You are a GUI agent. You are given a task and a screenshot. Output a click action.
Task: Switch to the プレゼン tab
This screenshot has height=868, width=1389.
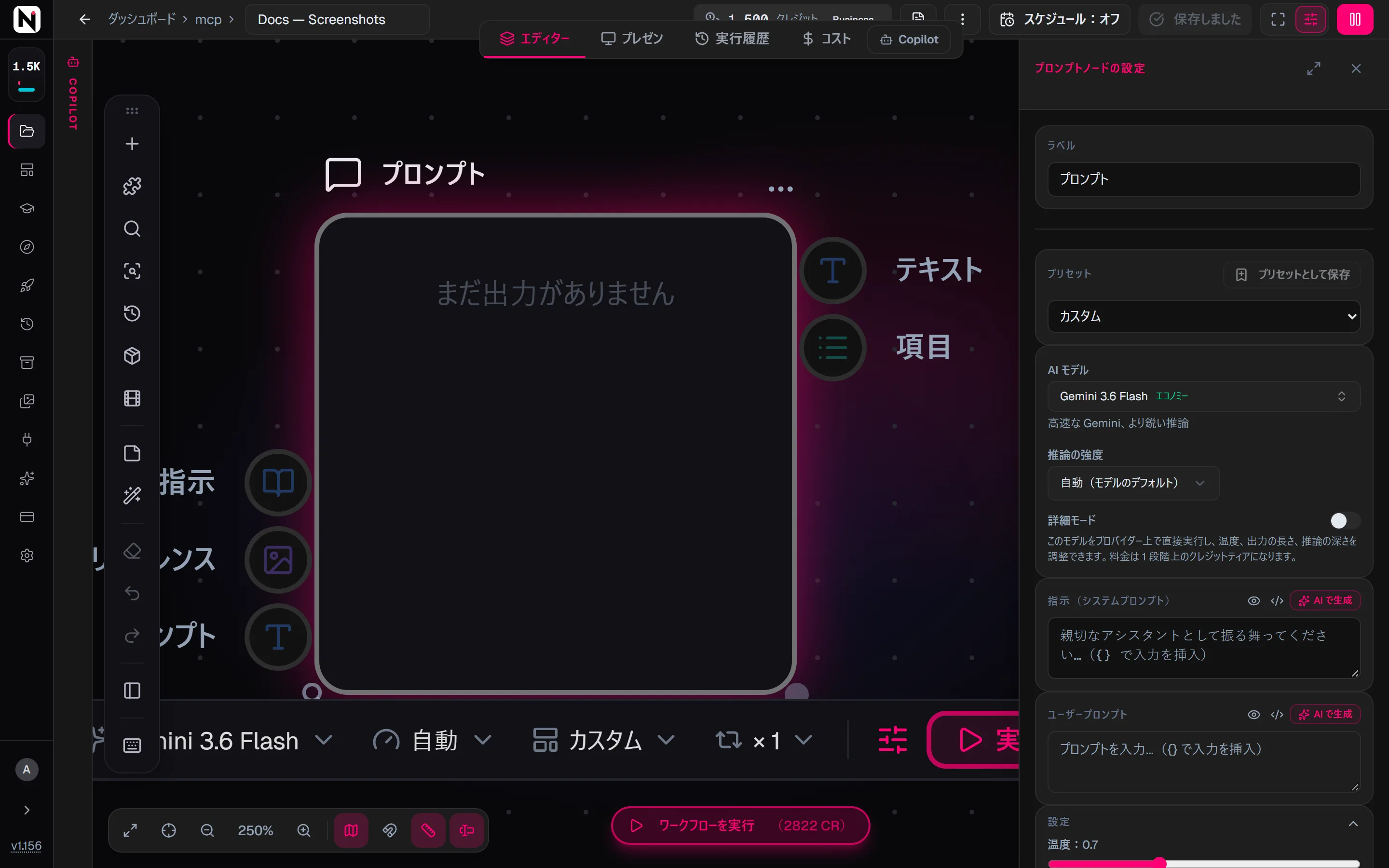pos(632,39)
